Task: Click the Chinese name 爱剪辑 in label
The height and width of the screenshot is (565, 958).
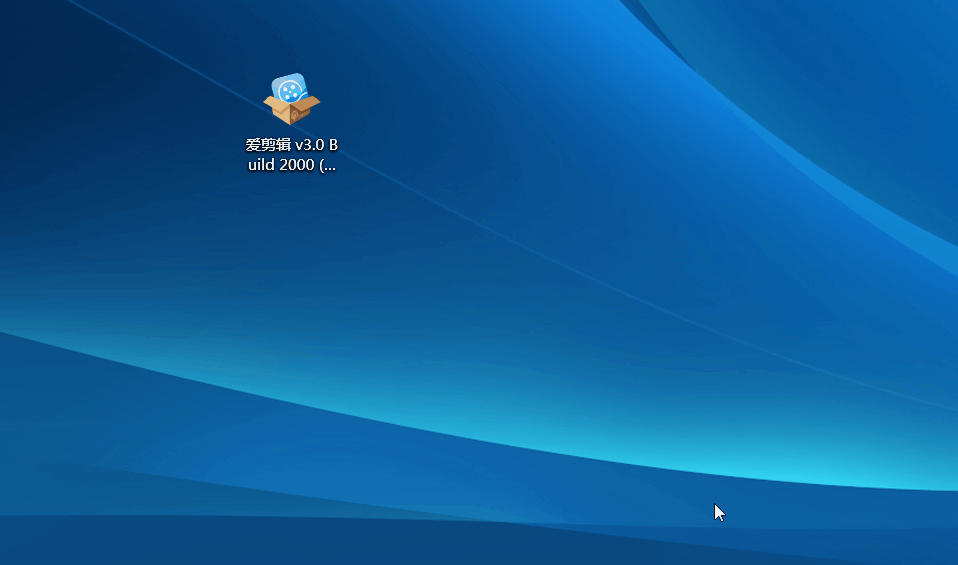Action: [268, 145]
